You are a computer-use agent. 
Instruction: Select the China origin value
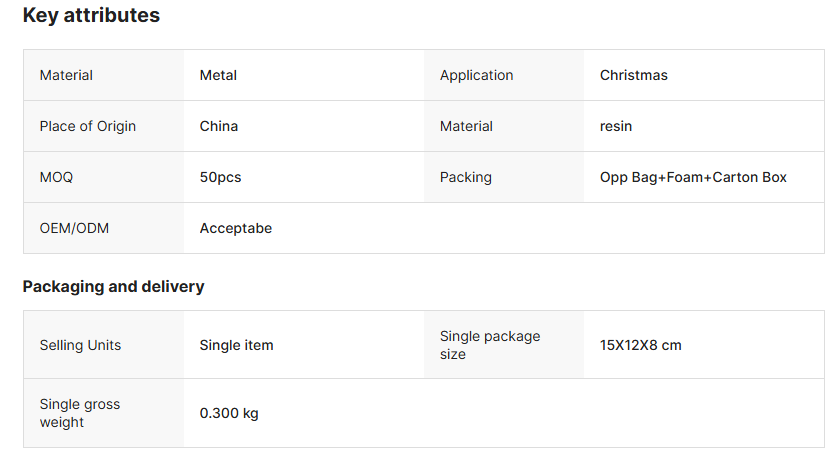click(219, 126)
